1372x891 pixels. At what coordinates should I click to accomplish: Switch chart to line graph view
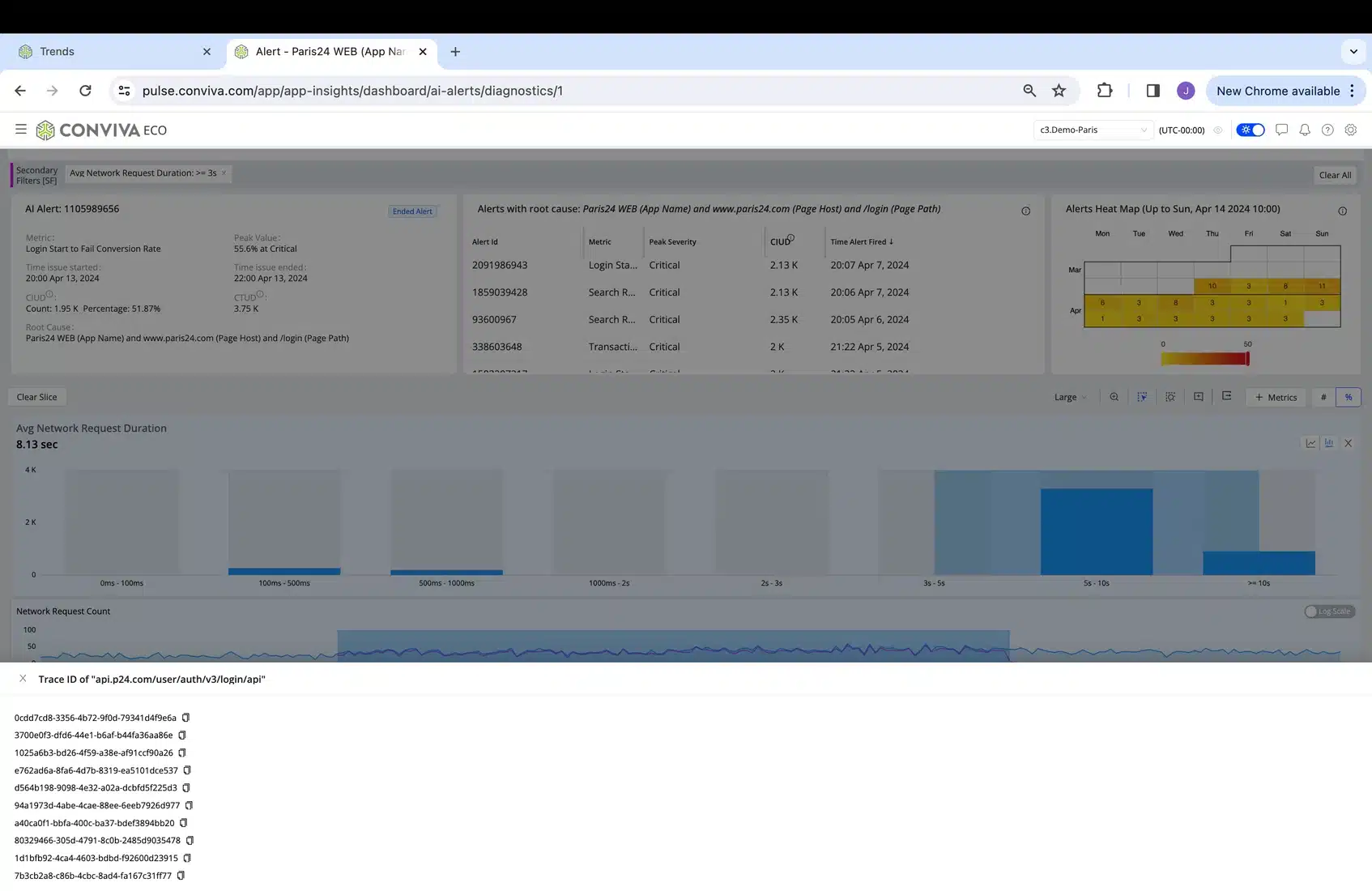click(x=1310, y=443)
